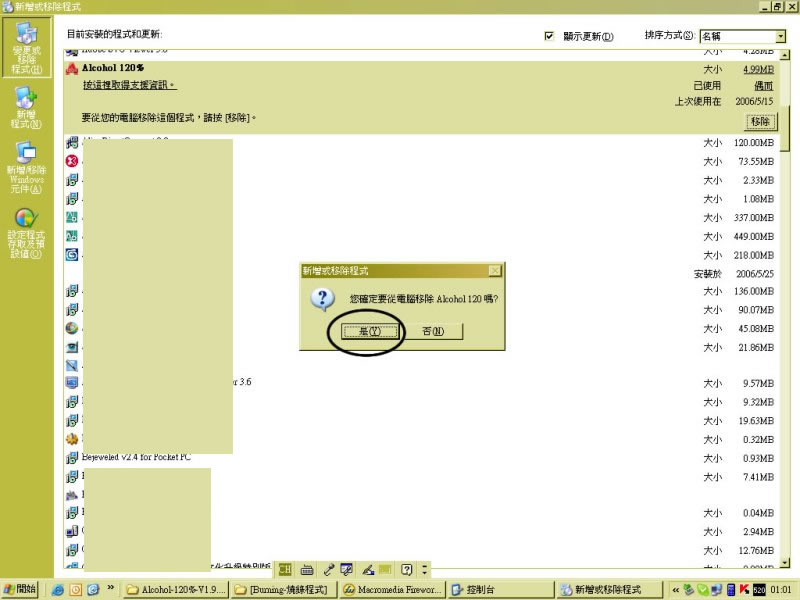Switch to Macromedia Fireworks taskbar button
The height and width of the screenshot is (600, 800).
tap(392, 590)
